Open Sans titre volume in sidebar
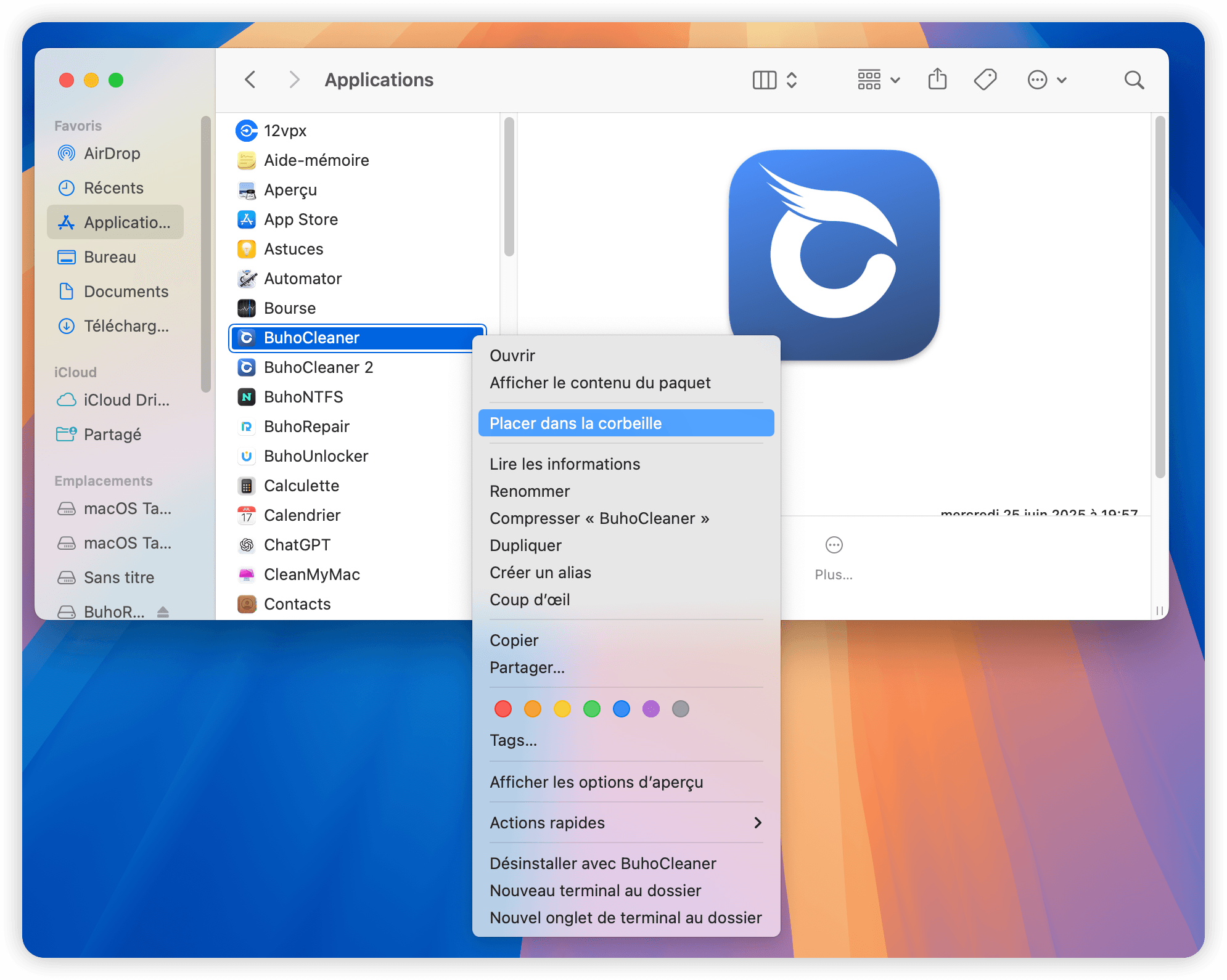Screen dimensions: 1227x980 tap(115, 578)
